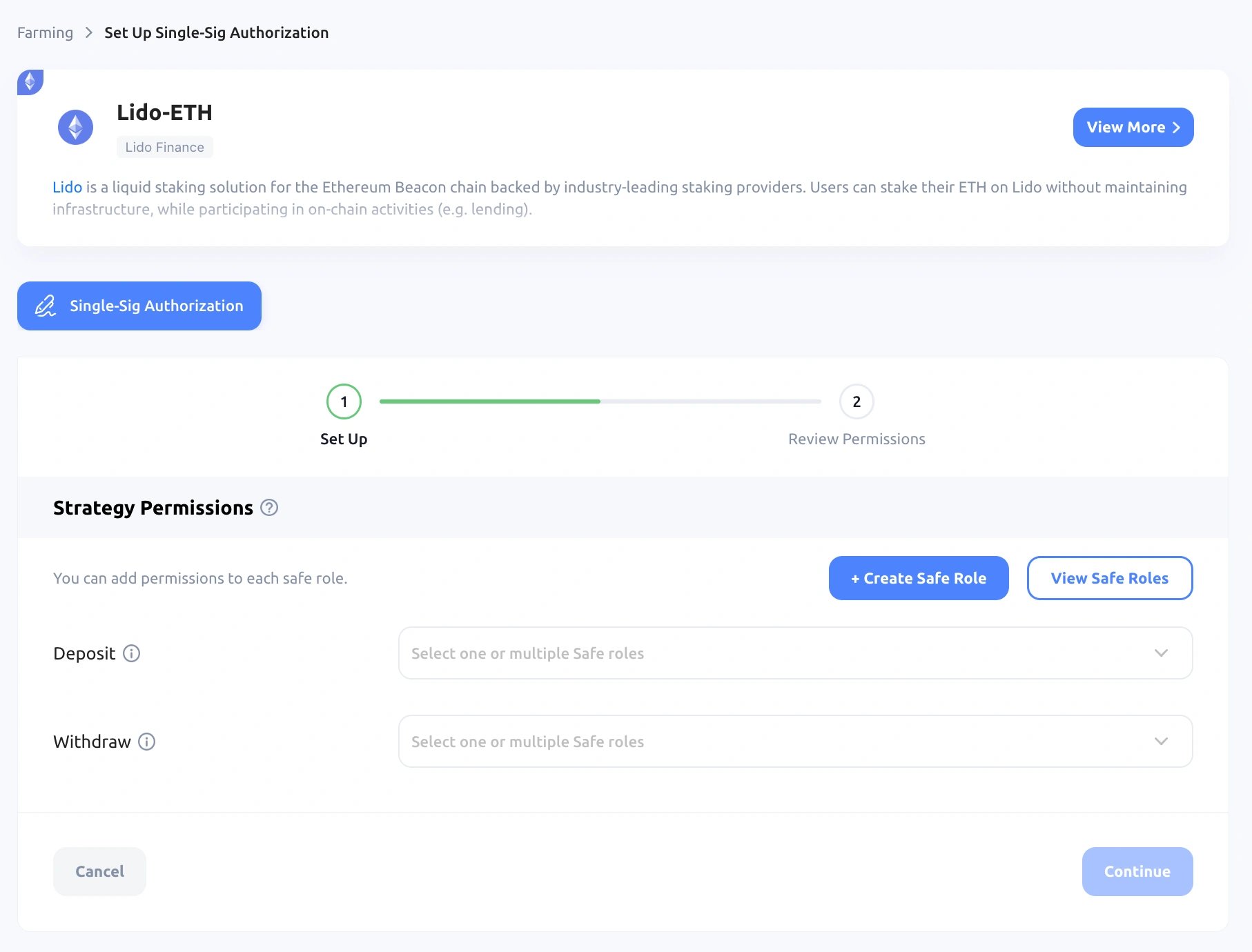Click the Set Up step label
This screenshot has width=1252, height=952.
click(344, 439)
